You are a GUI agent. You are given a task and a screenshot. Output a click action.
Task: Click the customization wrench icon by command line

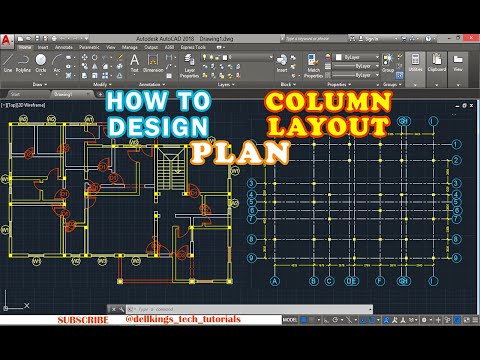(121, 309)
